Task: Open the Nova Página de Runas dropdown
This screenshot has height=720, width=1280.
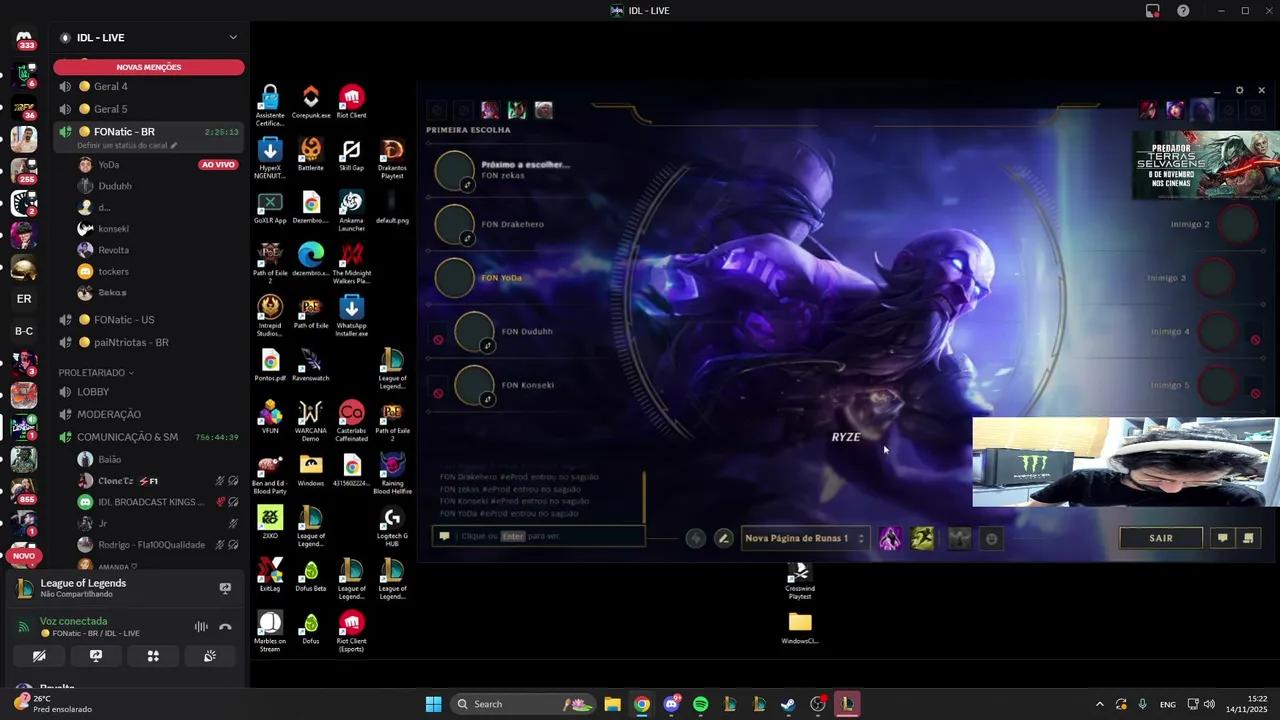Action: pos(804,538)
